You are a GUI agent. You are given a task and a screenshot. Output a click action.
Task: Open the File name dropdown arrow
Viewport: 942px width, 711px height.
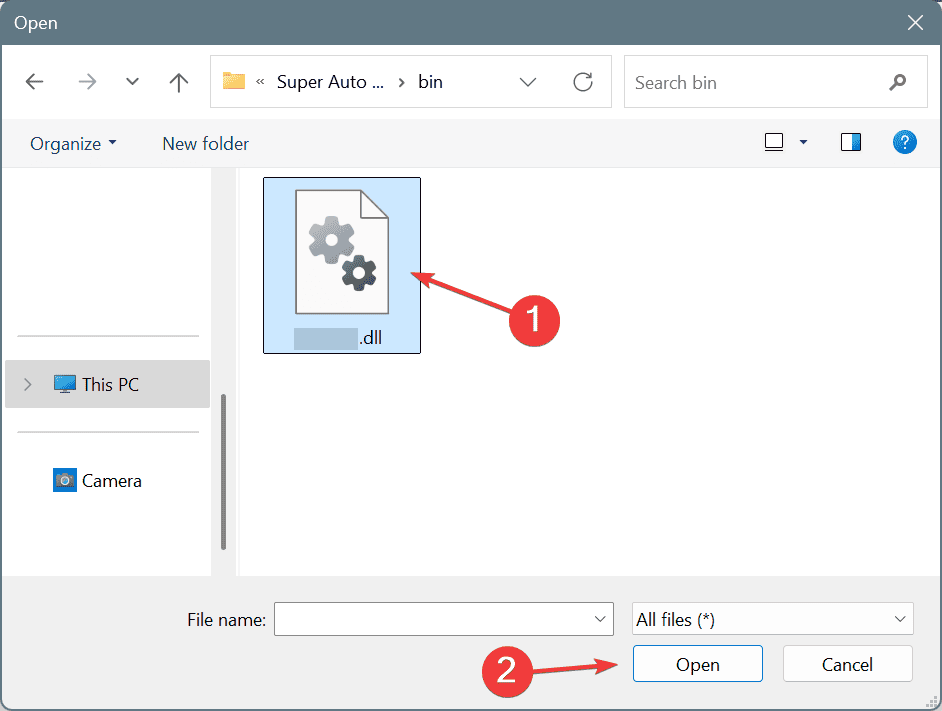[x=600, y=619]
